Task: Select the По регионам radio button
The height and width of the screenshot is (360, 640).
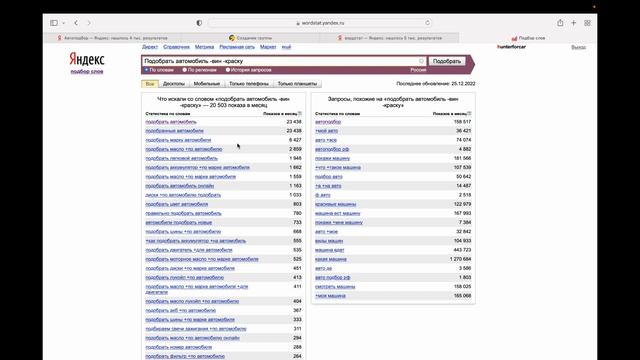Action: point(184,70)
